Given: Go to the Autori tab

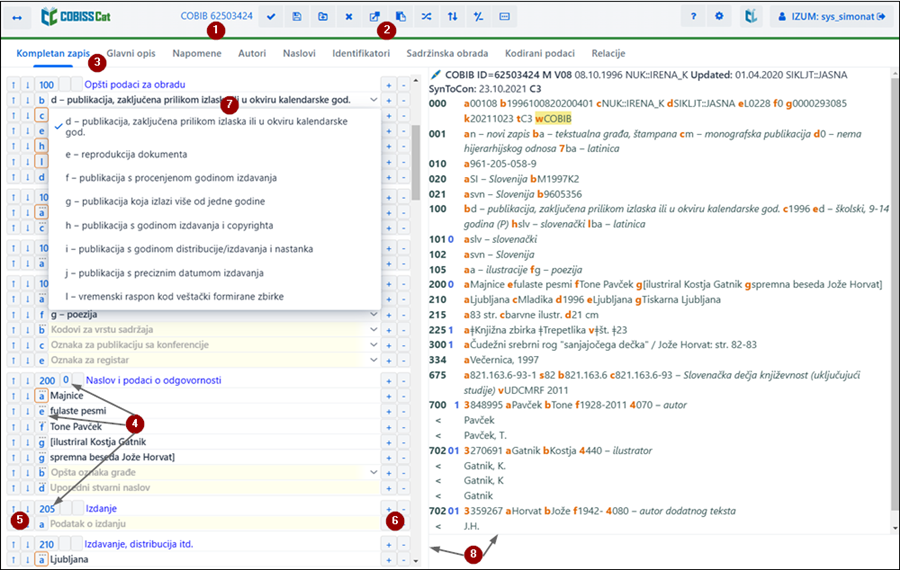Looking at the screenshot, I should tap(252, 53).
